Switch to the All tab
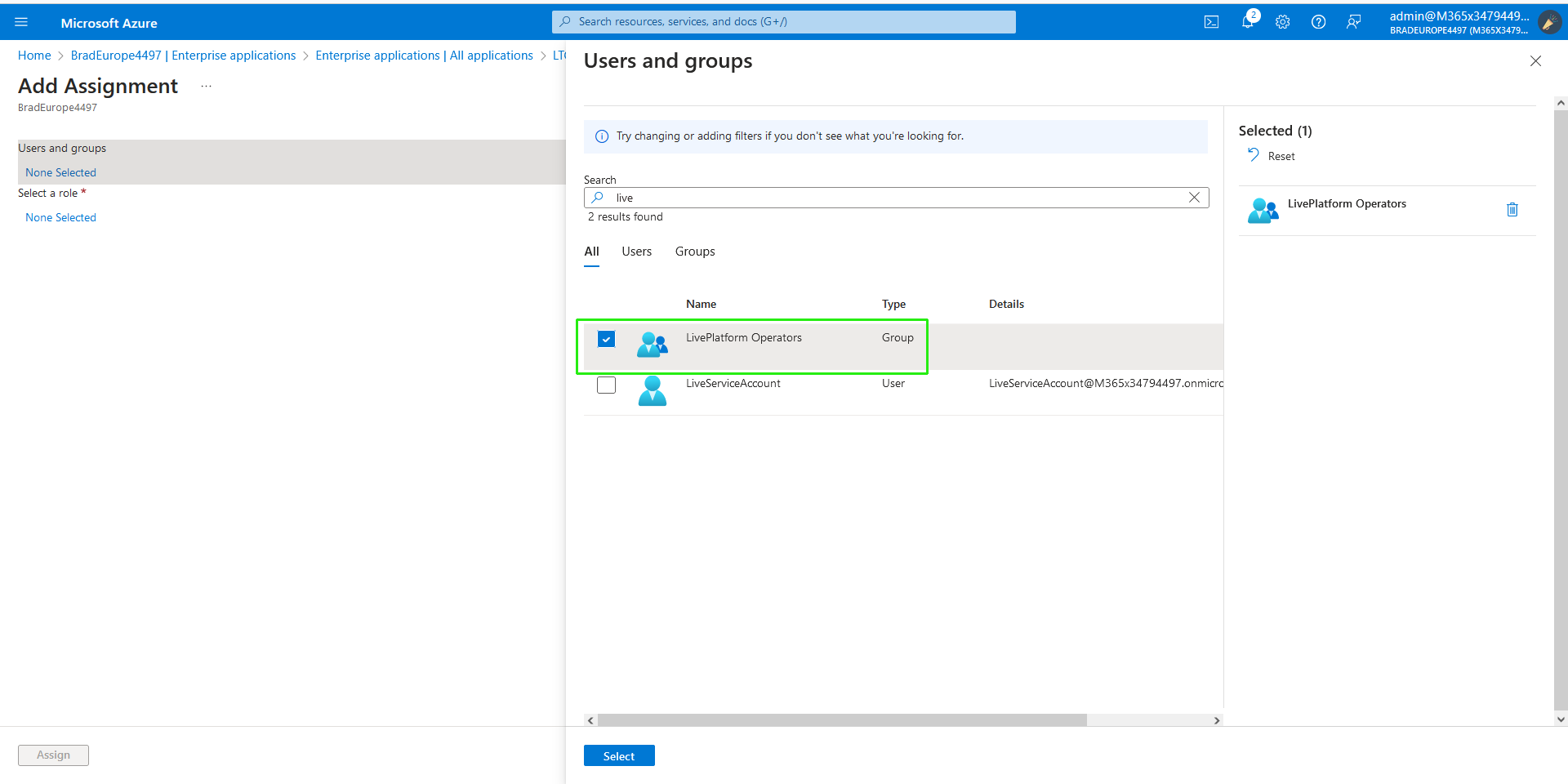This screenshot has width=1568, height=784. pyautogui.click(x=592, y=252)
